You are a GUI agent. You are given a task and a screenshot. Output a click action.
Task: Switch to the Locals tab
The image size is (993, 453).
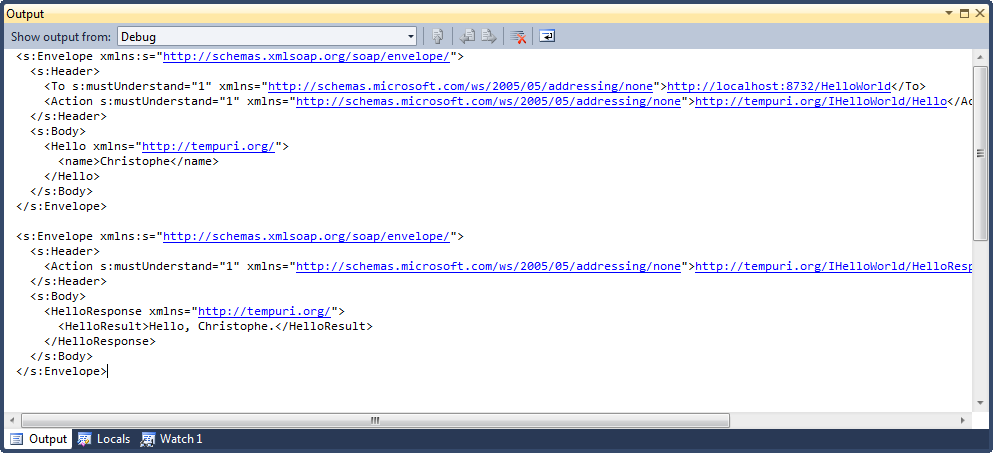104,439
